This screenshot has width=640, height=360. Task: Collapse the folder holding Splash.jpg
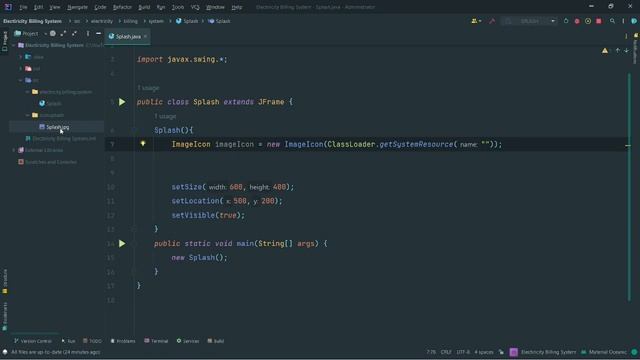(x=27, y=116)
